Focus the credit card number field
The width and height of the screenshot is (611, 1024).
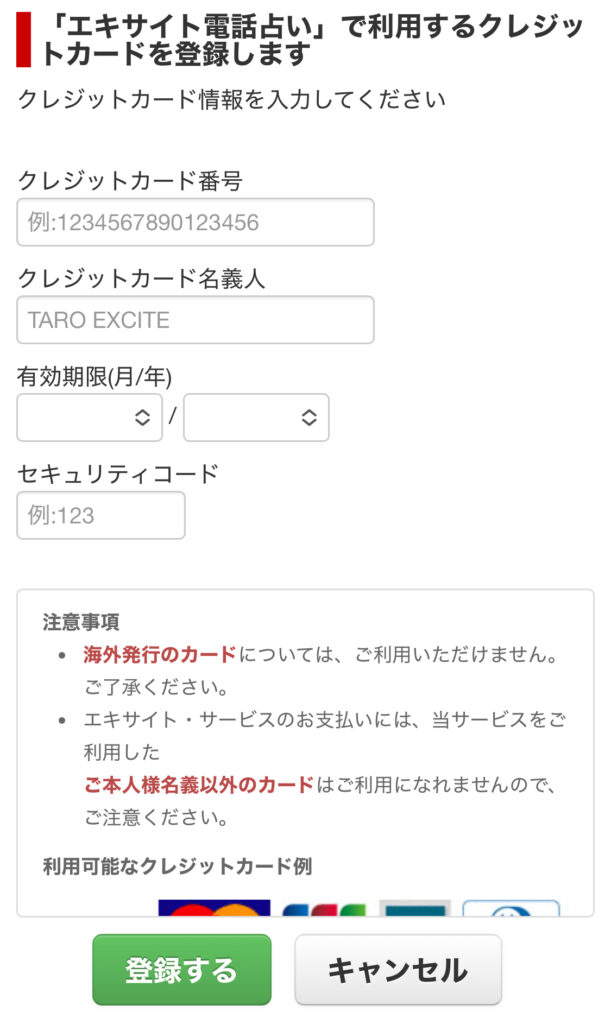coord(195,222)
